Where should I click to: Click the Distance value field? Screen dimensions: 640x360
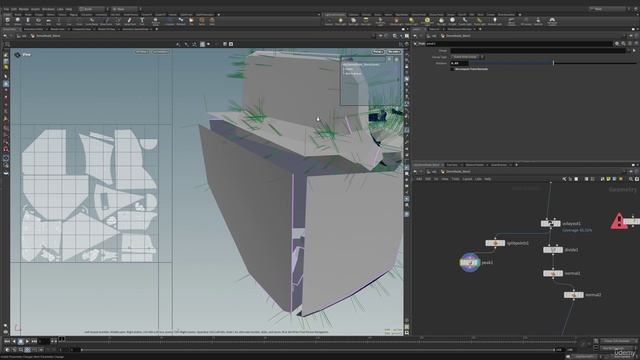[x=459, y=63]
